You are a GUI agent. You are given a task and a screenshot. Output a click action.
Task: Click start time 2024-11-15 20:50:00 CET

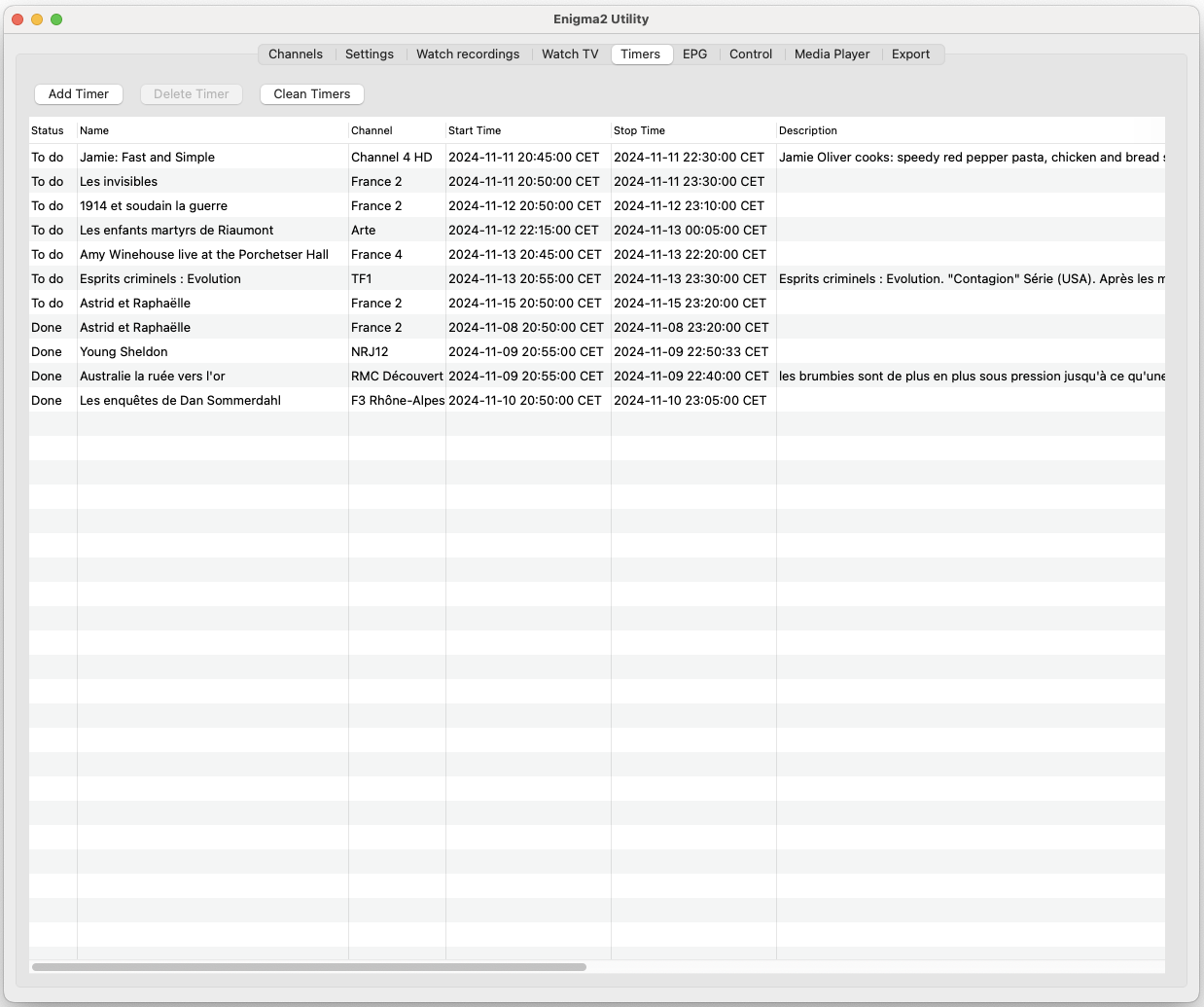point(528,303)
